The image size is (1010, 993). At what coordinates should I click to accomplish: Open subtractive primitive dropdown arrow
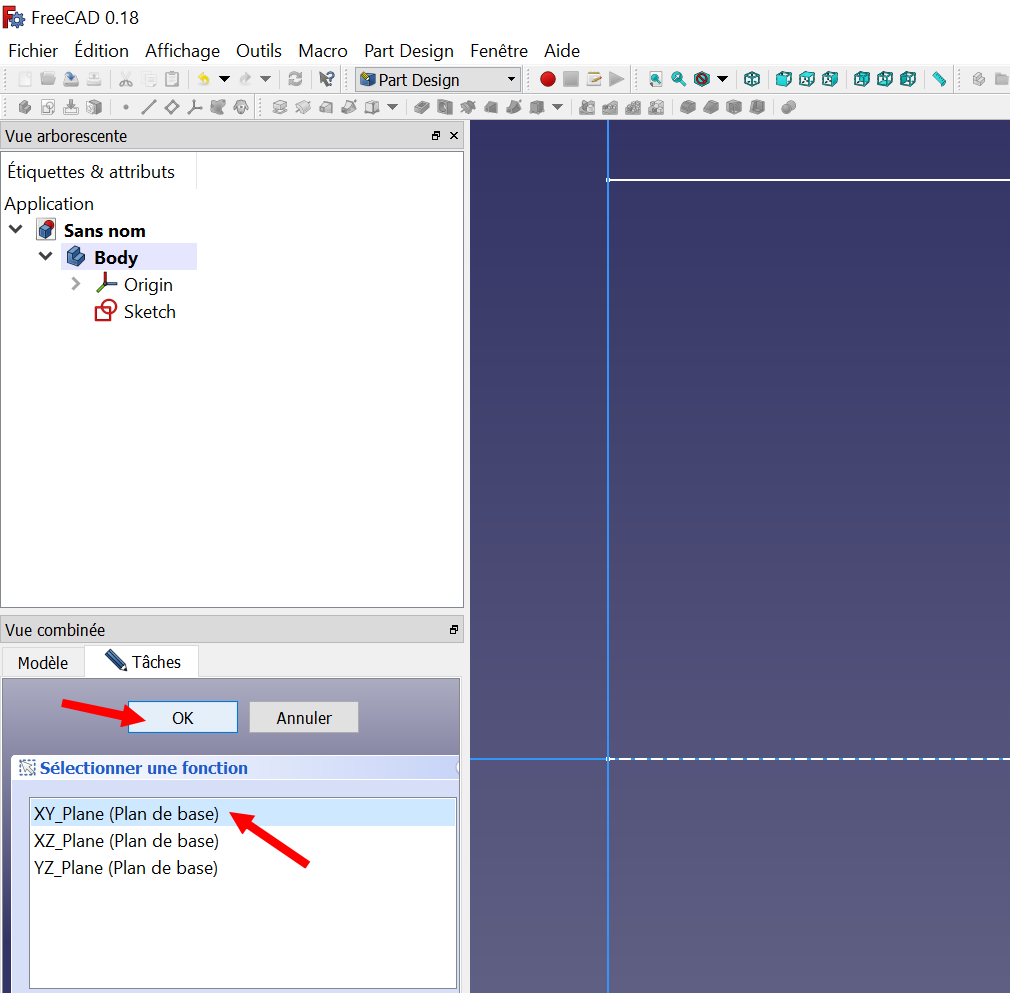coord(558,107)
